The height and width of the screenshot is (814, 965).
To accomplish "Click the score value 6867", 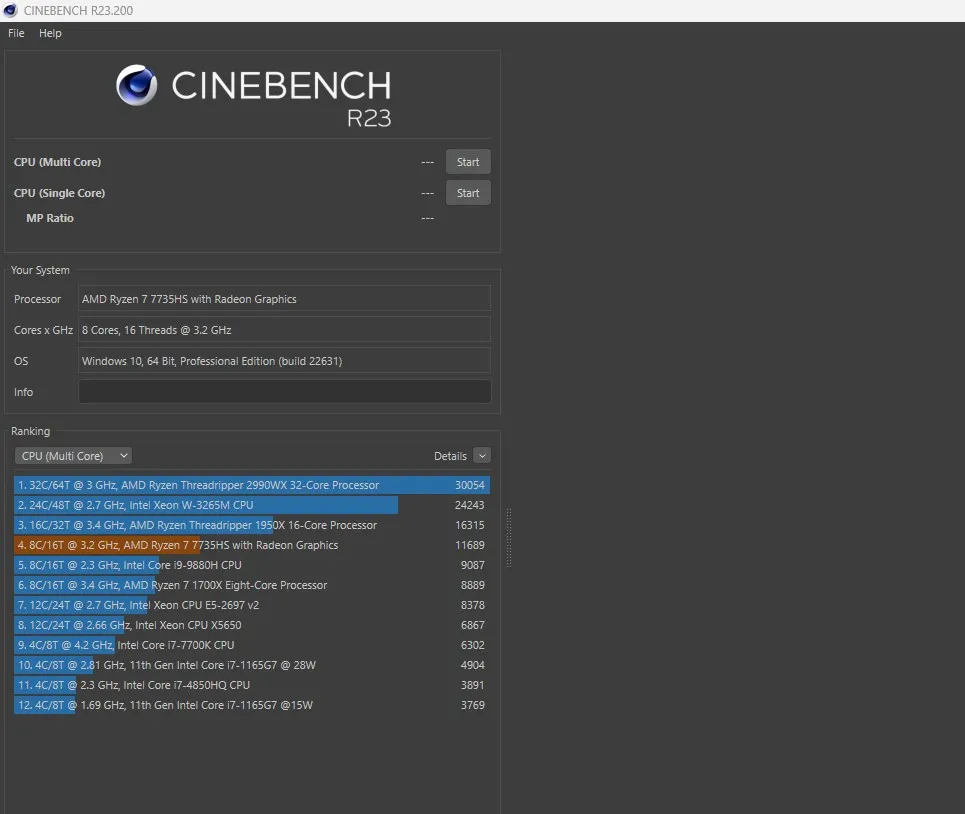I will tap(473, 625).
